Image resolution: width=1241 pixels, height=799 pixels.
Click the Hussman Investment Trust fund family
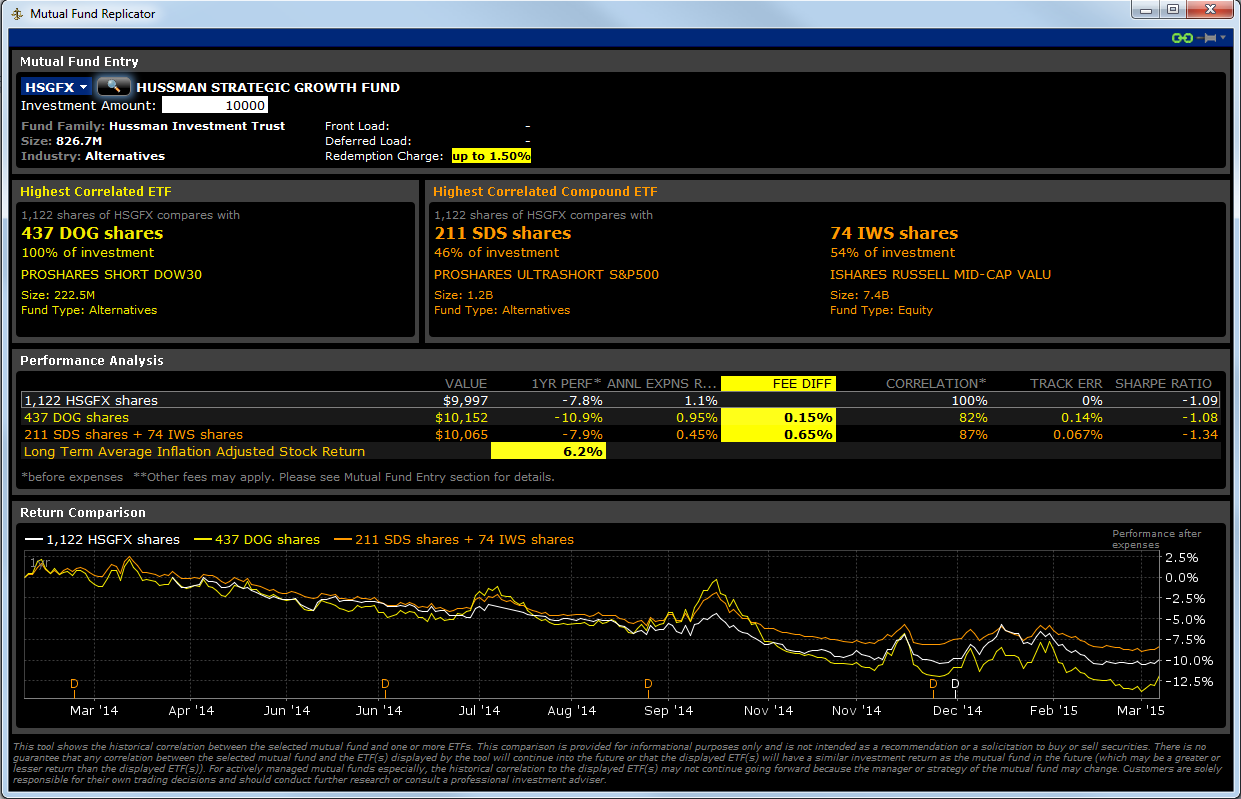click(197, 126)
